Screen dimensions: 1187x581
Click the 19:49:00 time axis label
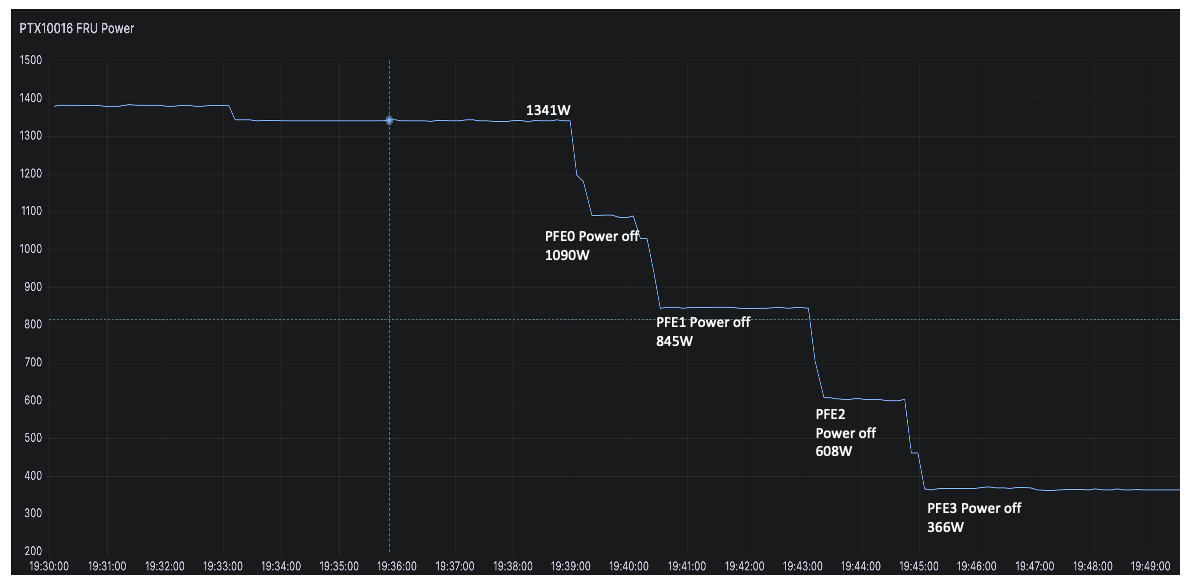[1151, 566]
